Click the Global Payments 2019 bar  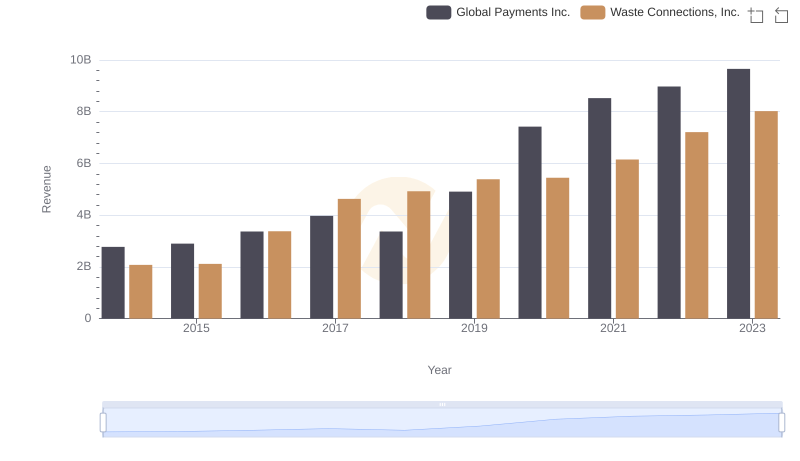click(x=461, y=255)
